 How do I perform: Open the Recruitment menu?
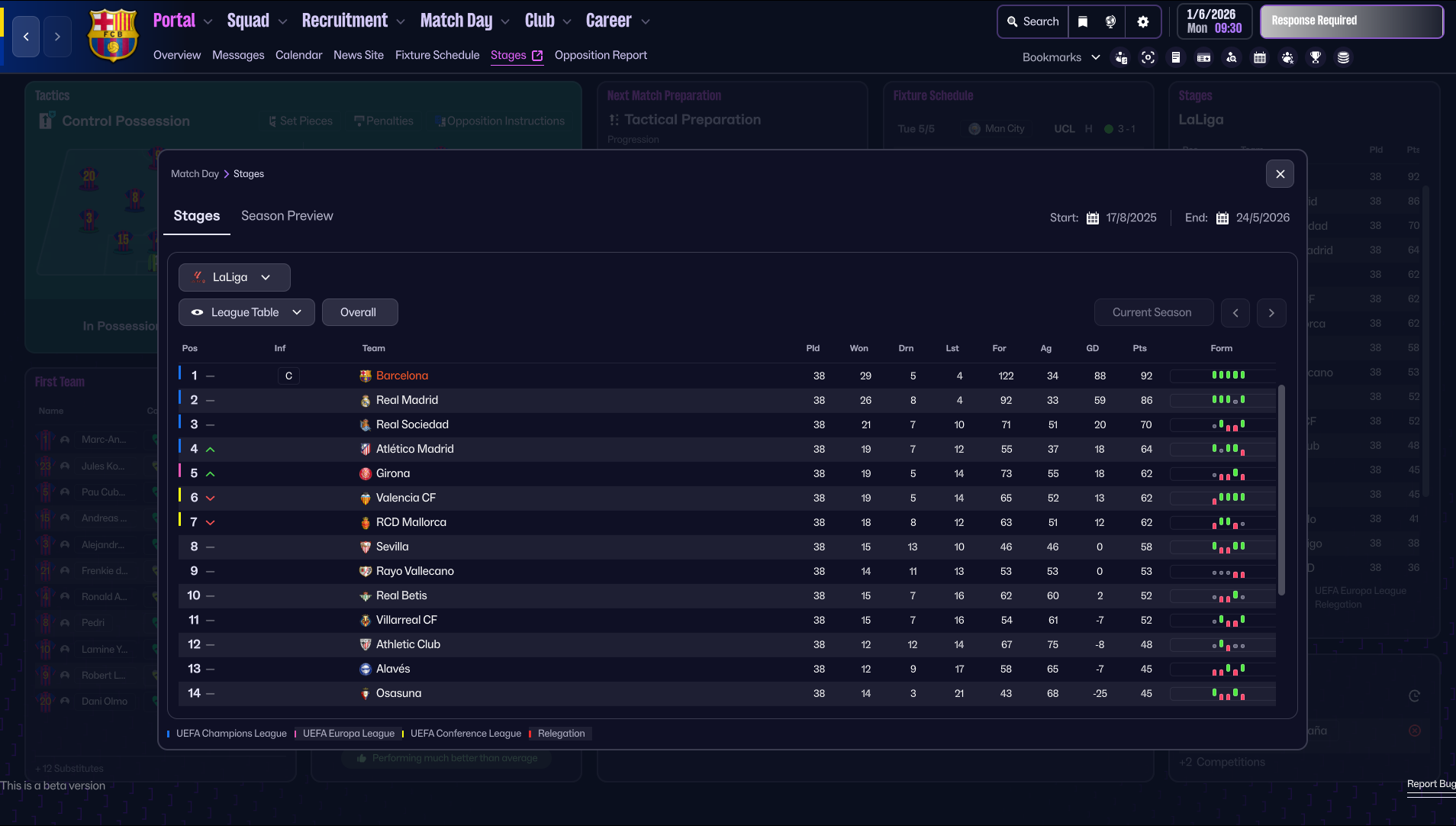pyautogui.click(x=353, y=21)
